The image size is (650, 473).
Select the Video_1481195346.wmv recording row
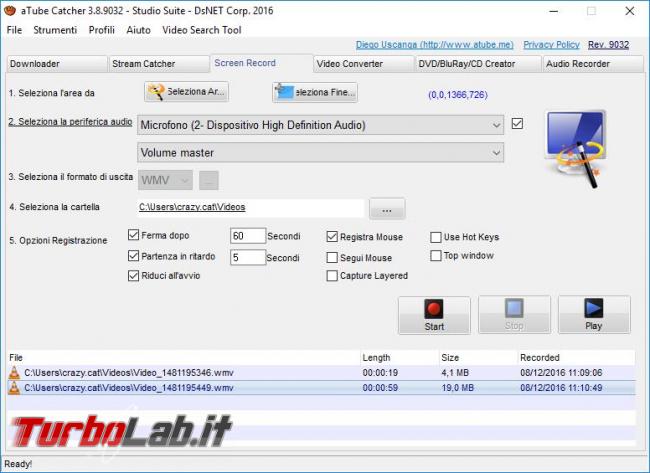321,373
